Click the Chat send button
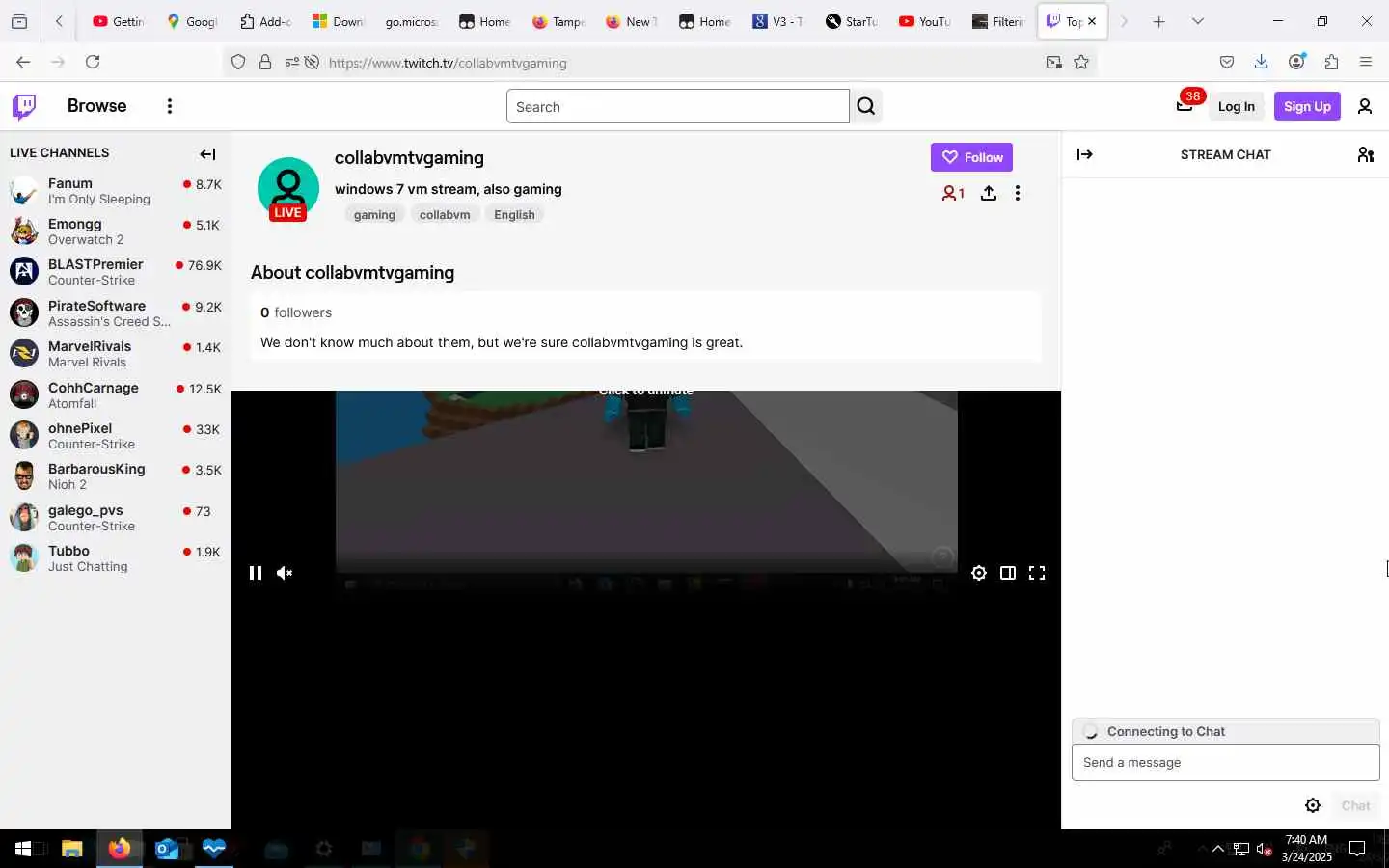Viewport: 1389px width, 868px height. (x=1355, y=805)
